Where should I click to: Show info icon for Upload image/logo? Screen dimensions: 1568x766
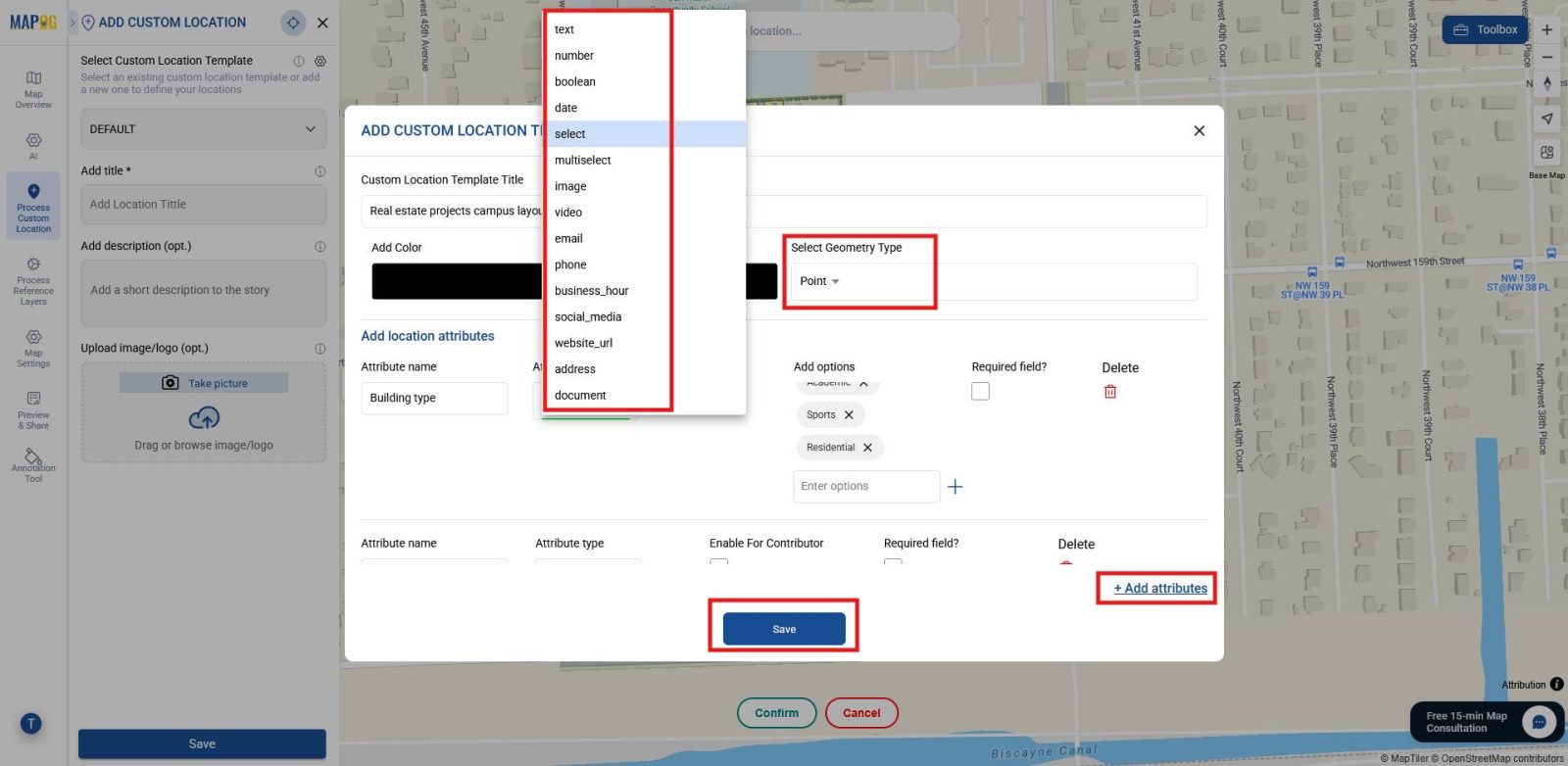coord(320,349)
